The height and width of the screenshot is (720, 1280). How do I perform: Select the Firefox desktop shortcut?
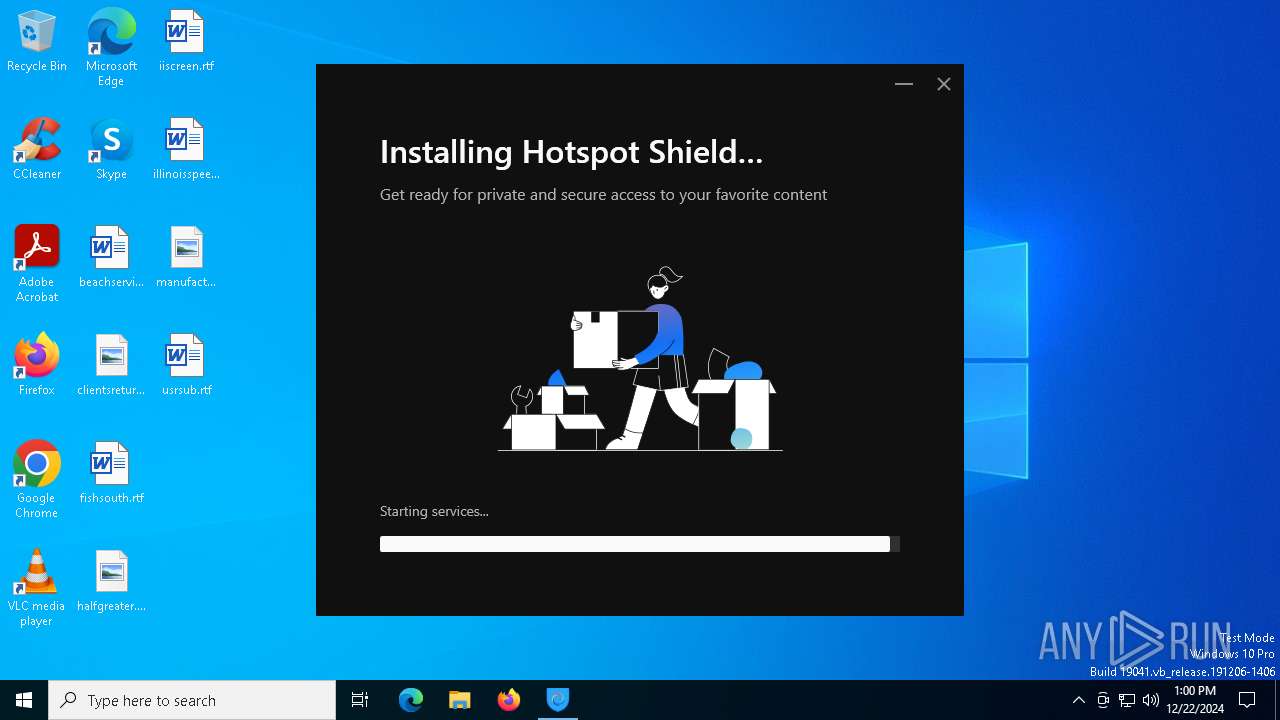(37, 366)
